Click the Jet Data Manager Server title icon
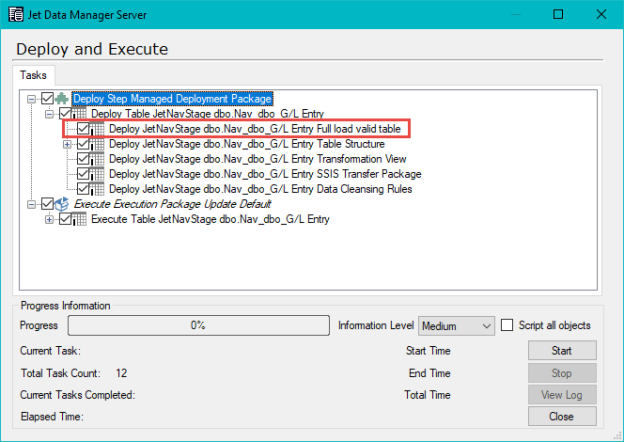 (16, 15)
